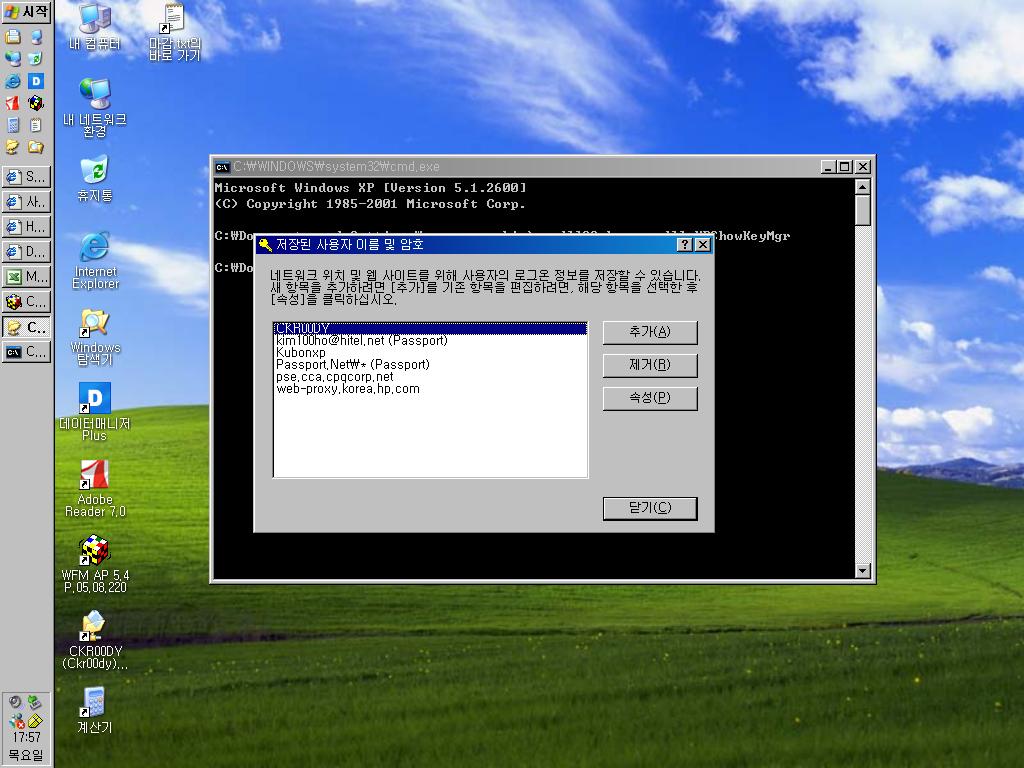The height and width of the screenshot is (768, 1024).
Task: Click the yellow security shield tray icon
Action: (x=35, y=719)
